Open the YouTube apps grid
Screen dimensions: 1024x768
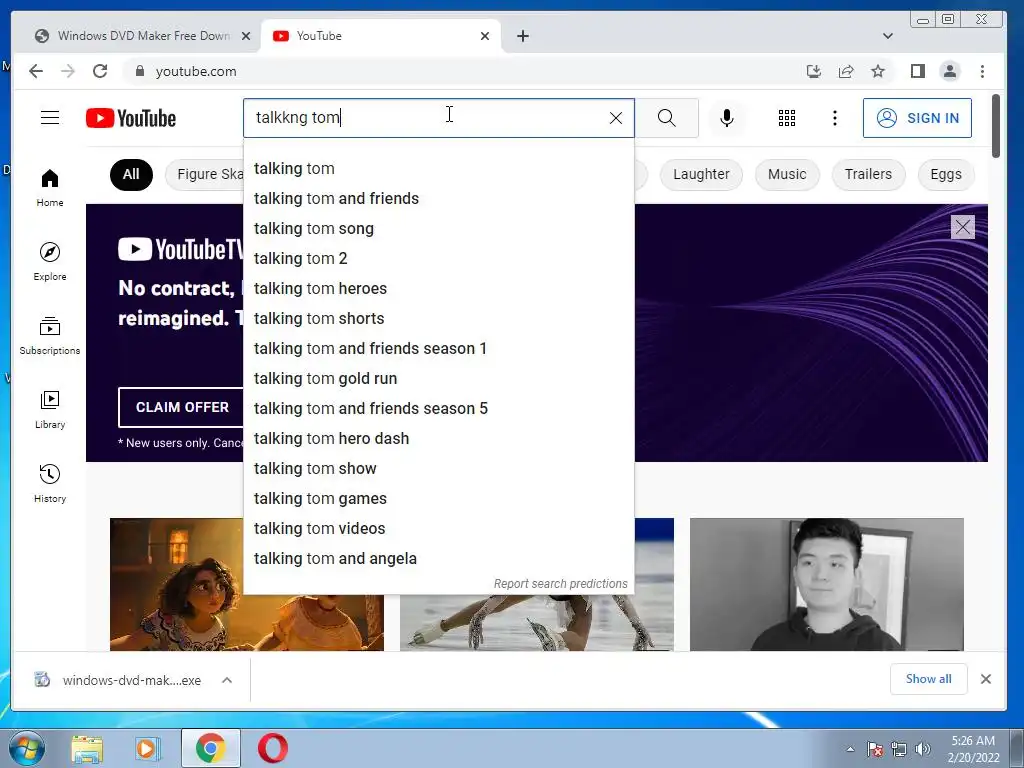click(786, 118)
